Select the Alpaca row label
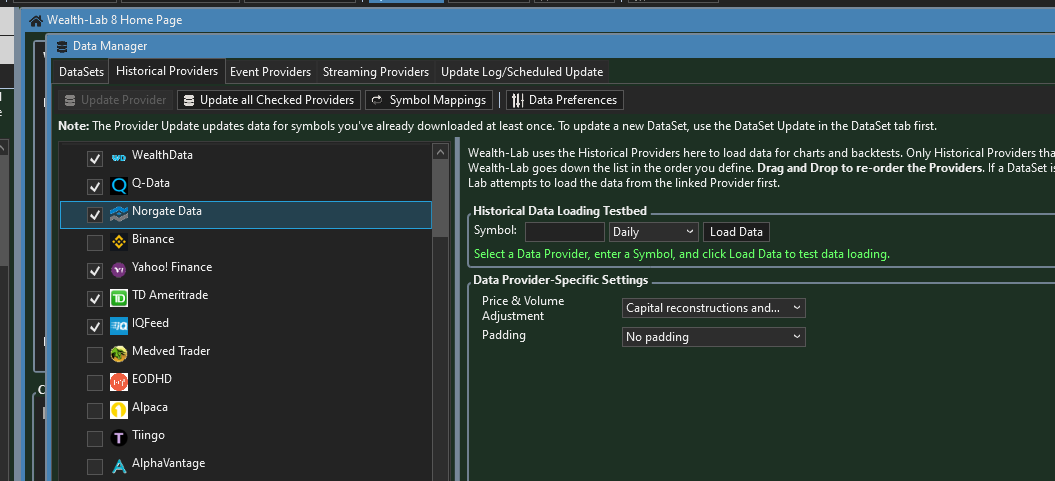 (x=149, y=408)
